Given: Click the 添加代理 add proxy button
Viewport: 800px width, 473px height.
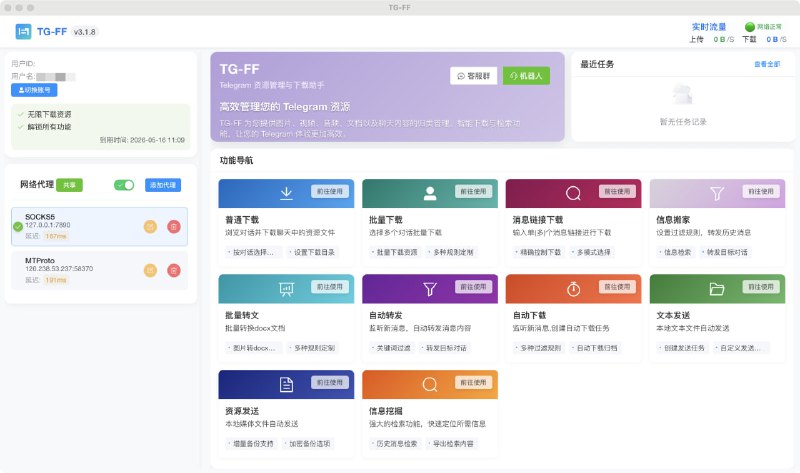Looking at the screenshot, I should coord(163,185).
